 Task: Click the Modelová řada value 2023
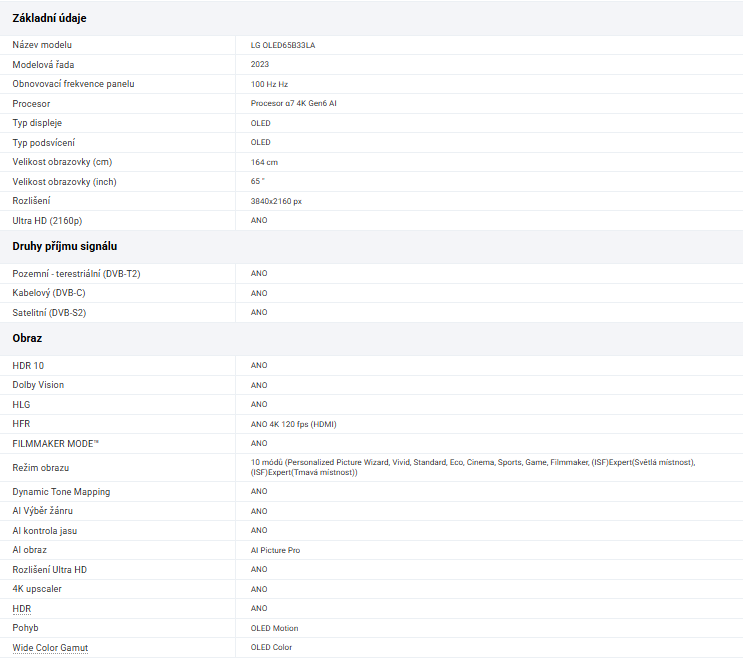pos(260,65)
